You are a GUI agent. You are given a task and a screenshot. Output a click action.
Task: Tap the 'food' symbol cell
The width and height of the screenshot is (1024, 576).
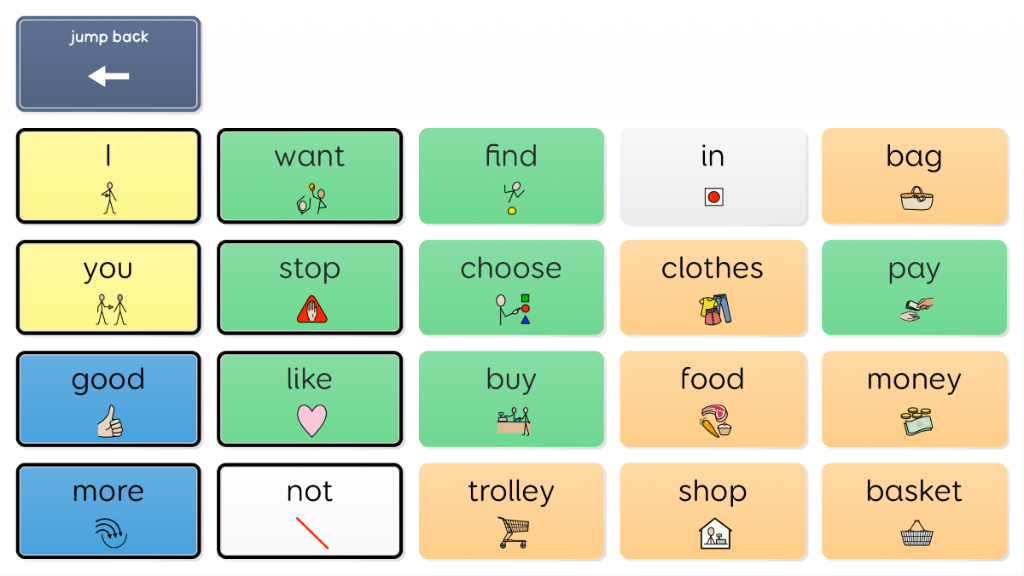point(713,399)
